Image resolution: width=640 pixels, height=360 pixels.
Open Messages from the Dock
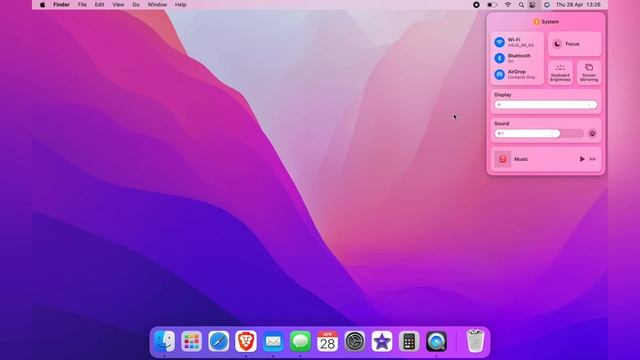[300, 341]
